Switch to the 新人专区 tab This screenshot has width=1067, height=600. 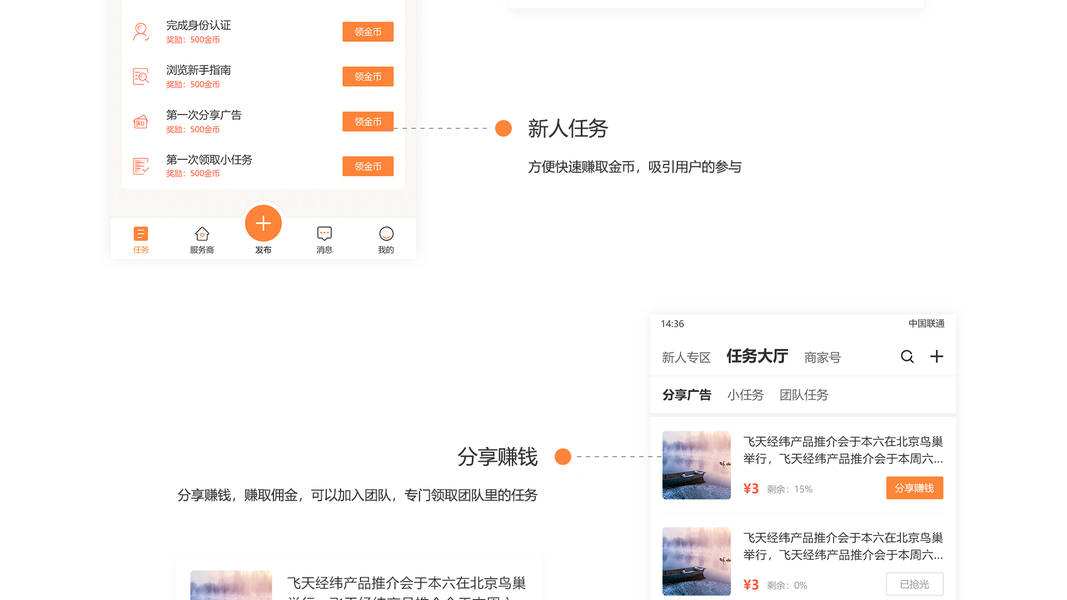(686, 357)
